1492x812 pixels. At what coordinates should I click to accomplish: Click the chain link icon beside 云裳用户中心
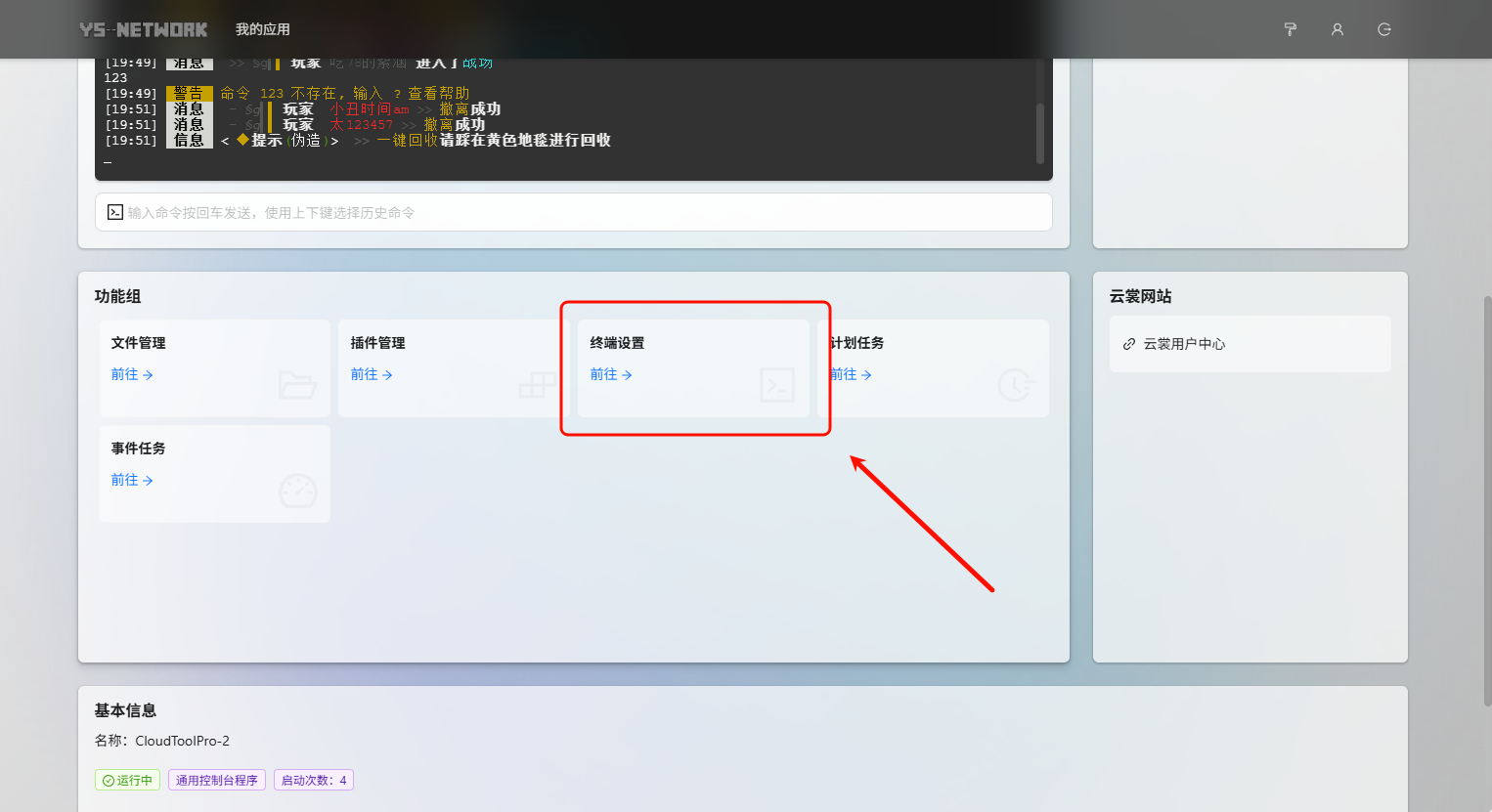[1129, 344]
